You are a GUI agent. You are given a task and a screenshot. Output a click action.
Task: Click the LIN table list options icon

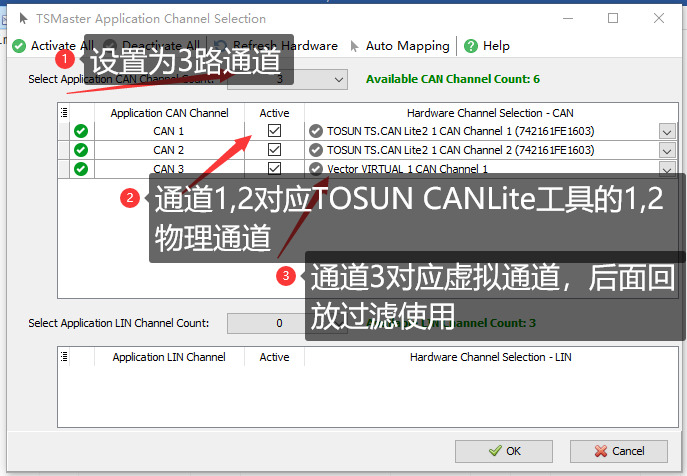64,357
